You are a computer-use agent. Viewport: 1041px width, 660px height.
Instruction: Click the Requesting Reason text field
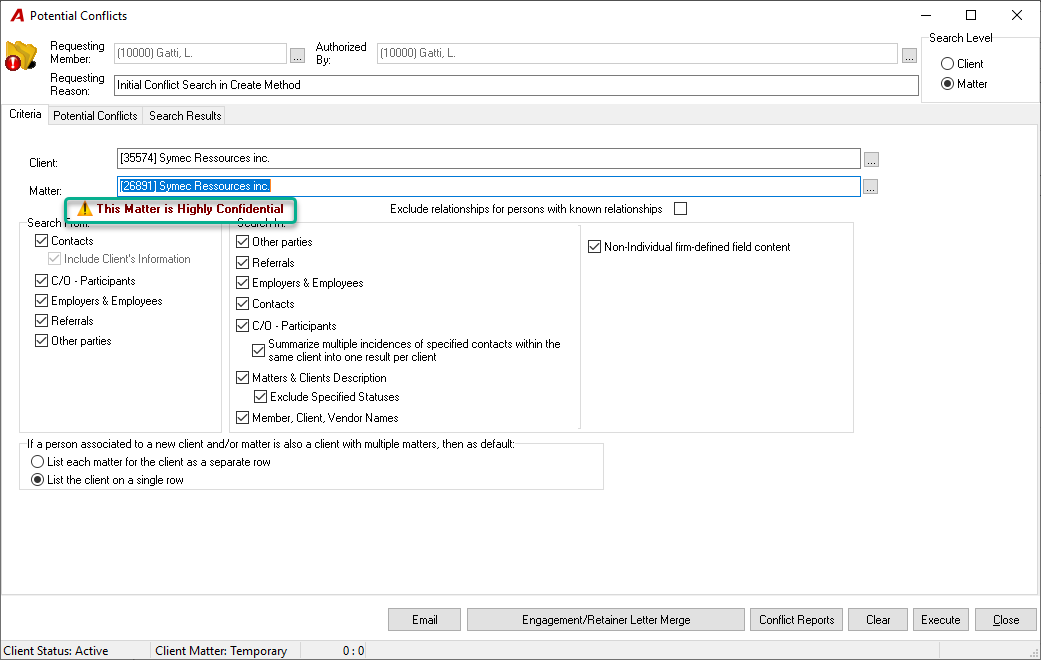[516, 85]
